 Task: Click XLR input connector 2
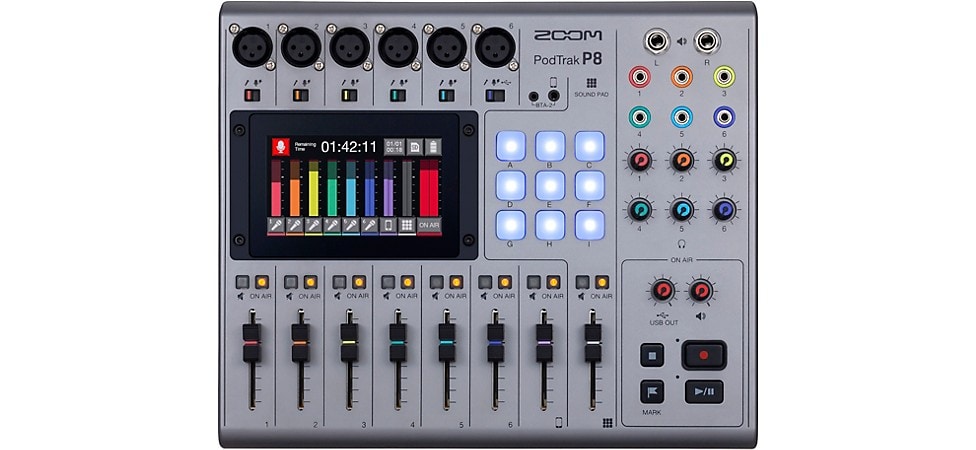(x=301, y=47)
